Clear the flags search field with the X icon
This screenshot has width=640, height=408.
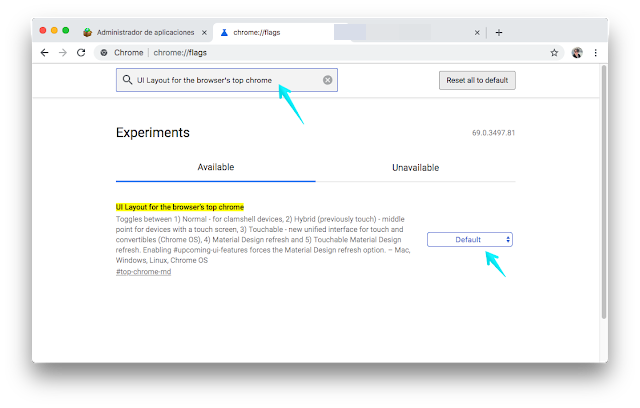point(327,80)
